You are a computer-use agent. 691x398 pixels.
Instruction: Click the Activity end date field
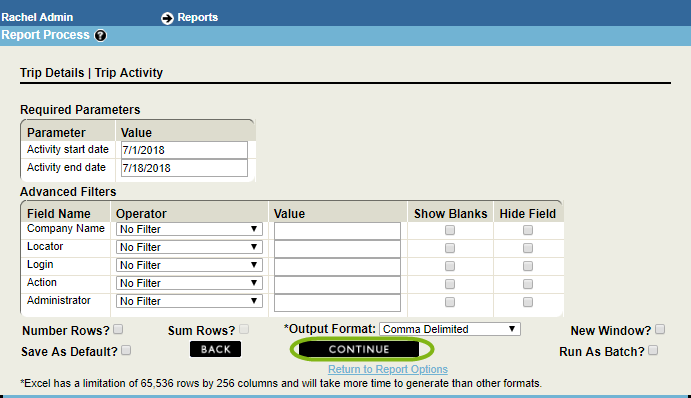[184, 168]
